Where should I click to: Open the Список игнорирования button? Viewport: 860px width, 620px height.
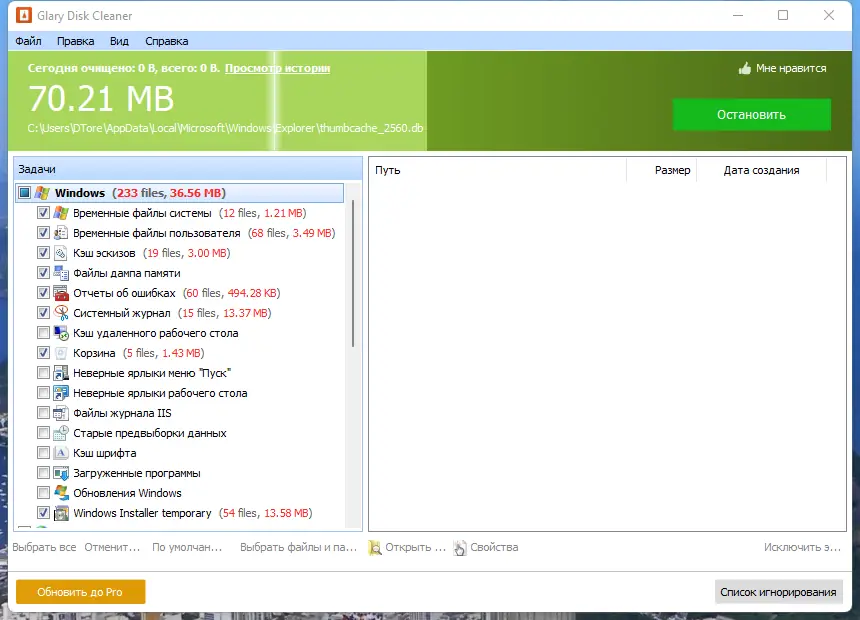[x=778, y=592]
